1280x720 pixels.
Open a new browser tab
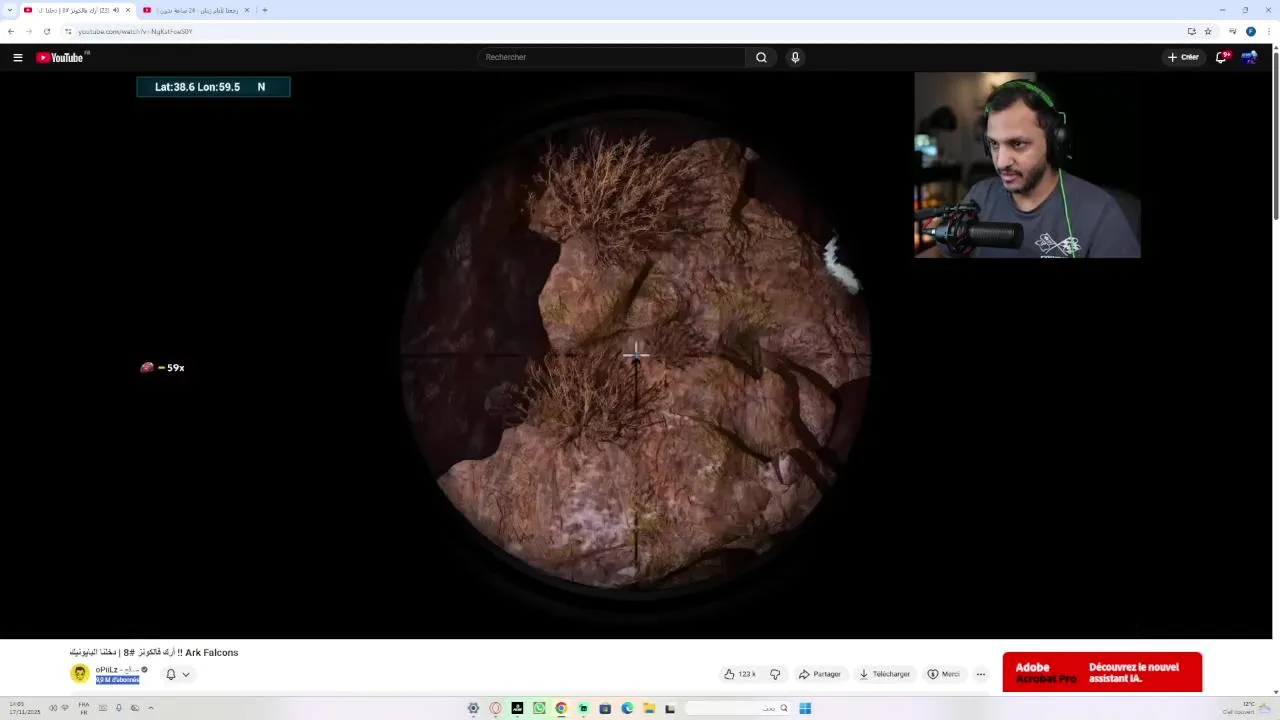pos(265,10)
